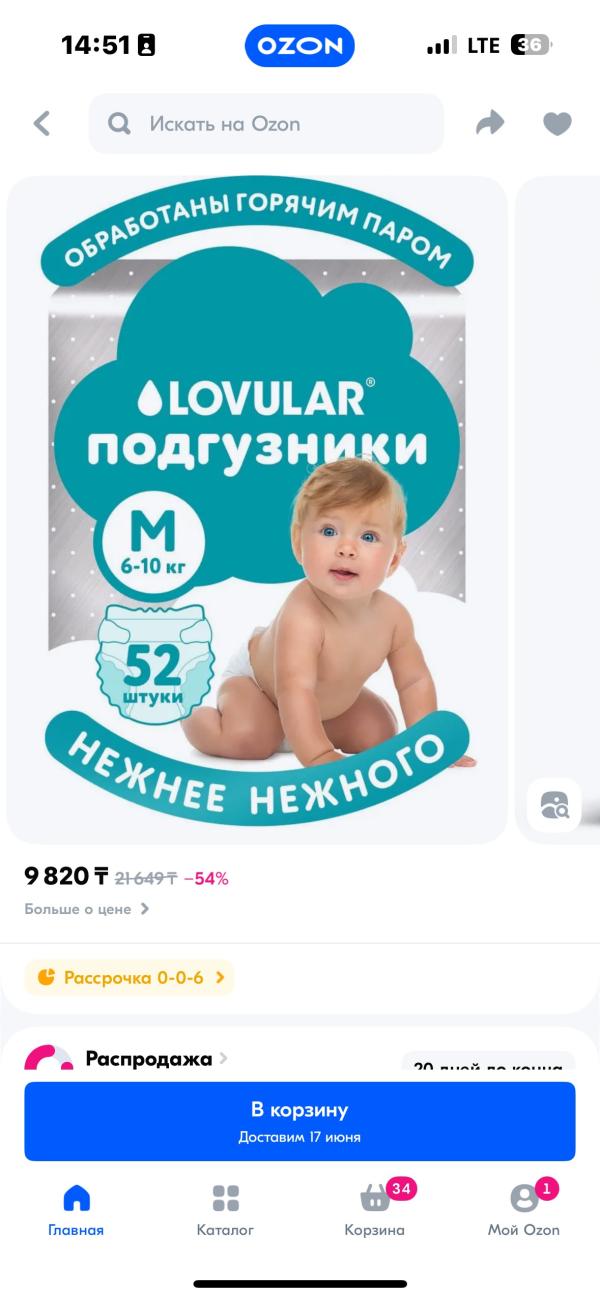
Task: Focus the Искать на Ozon search field
Action: (x=266, y=124)
